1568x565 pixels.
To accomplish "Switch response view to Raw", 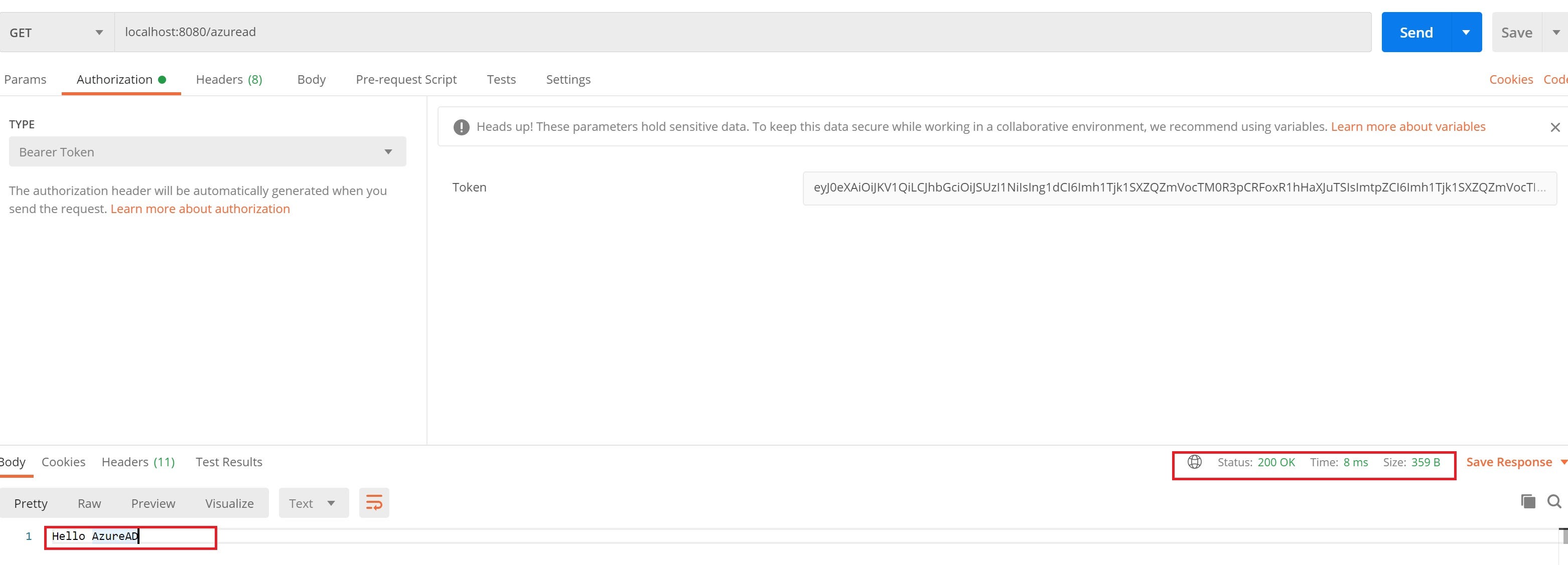I will click(89, 503).
